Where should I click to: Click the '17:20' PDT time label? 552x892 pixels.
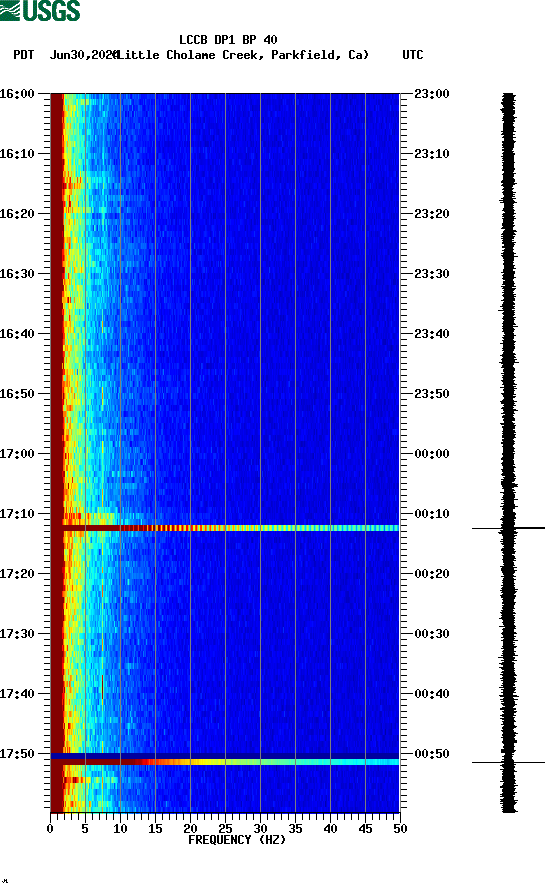tap(17, 573)
